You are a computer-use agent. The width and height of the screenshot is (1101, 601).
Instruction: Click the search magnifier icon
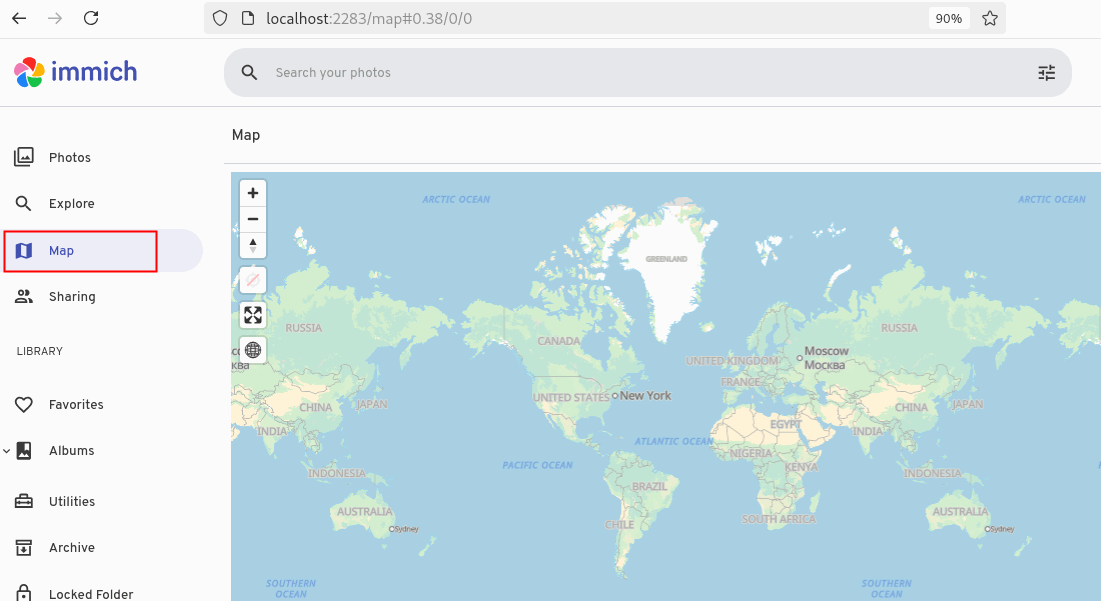pyautogui.click(x=249, y=73)
